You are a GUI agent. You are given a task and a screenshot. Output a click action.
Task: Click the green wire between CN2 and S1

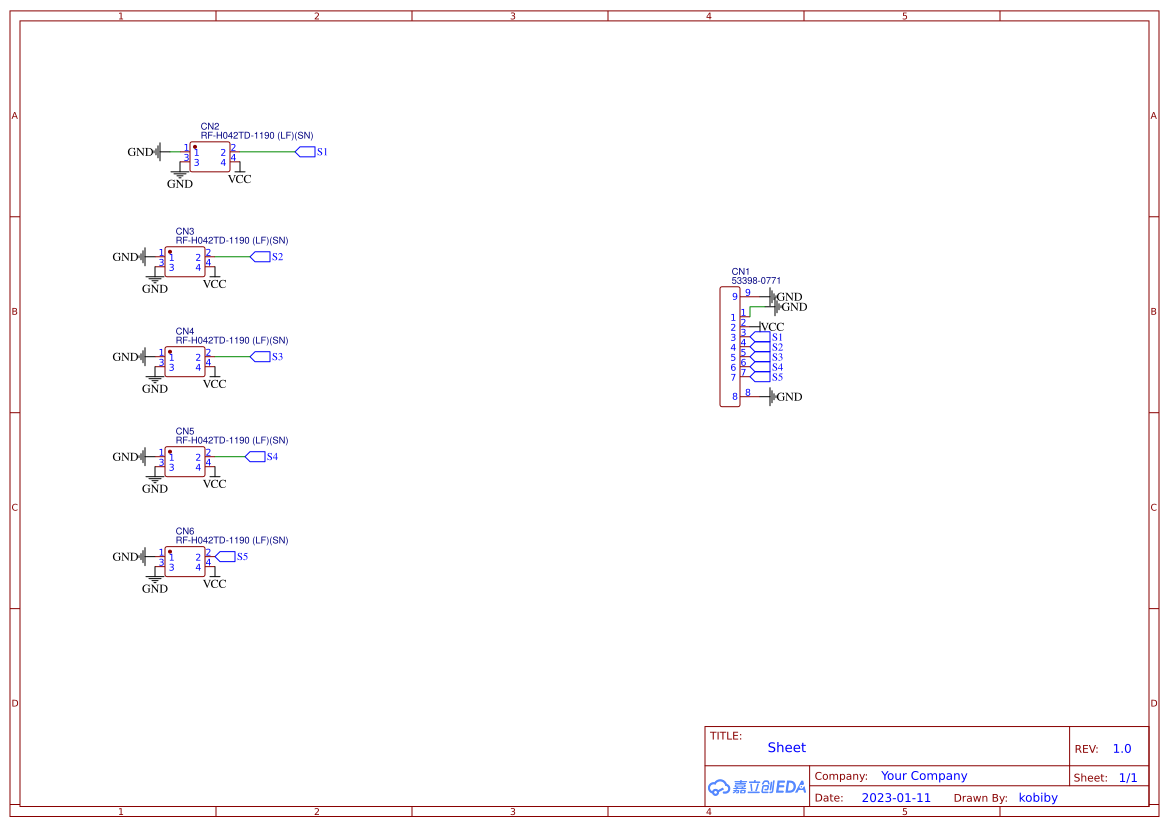[x=265, y=152]
